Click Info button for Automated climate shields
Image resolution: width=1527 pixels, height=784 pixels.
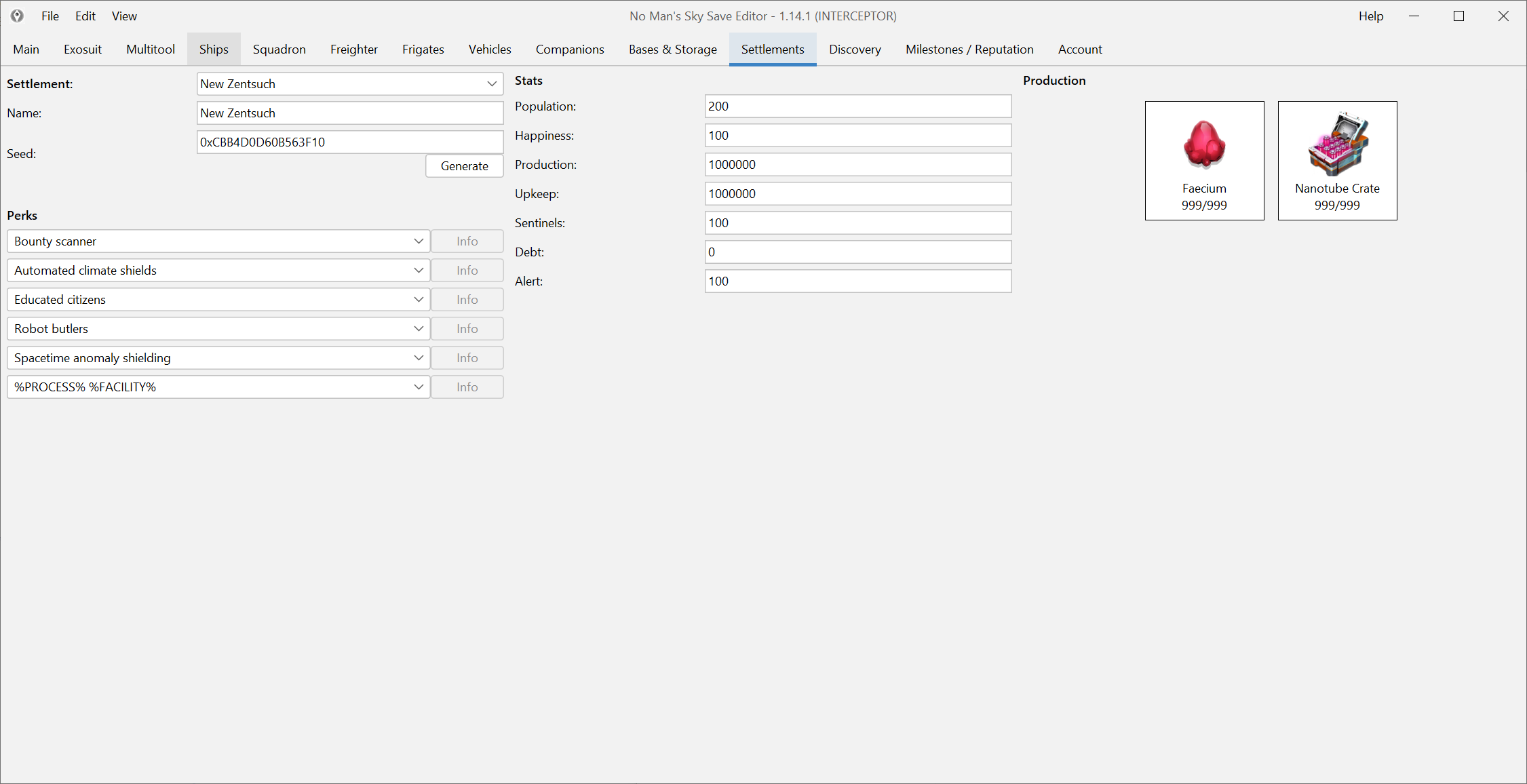467,271
